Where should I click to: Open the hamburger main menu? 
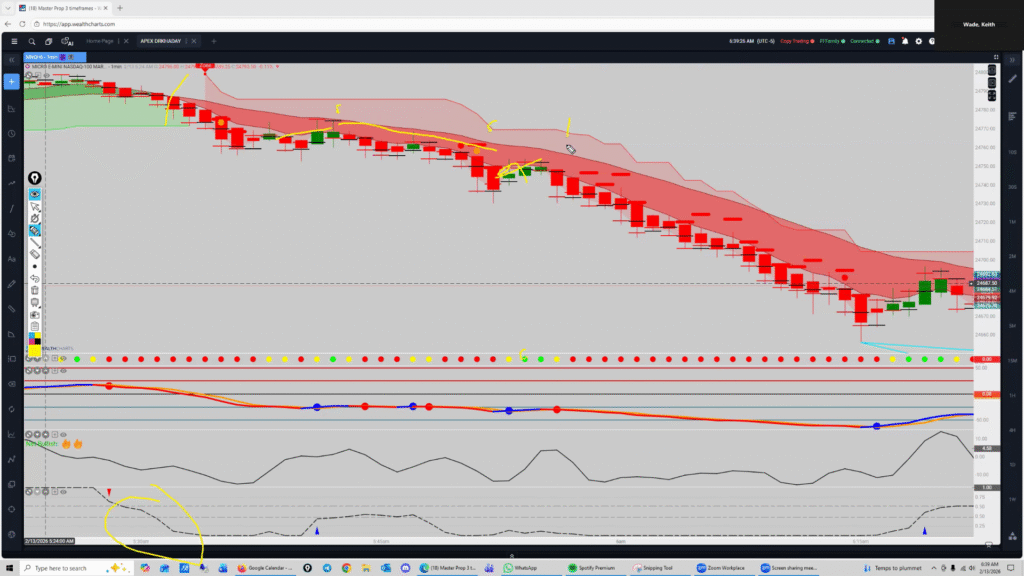click(x=13, y=41)
